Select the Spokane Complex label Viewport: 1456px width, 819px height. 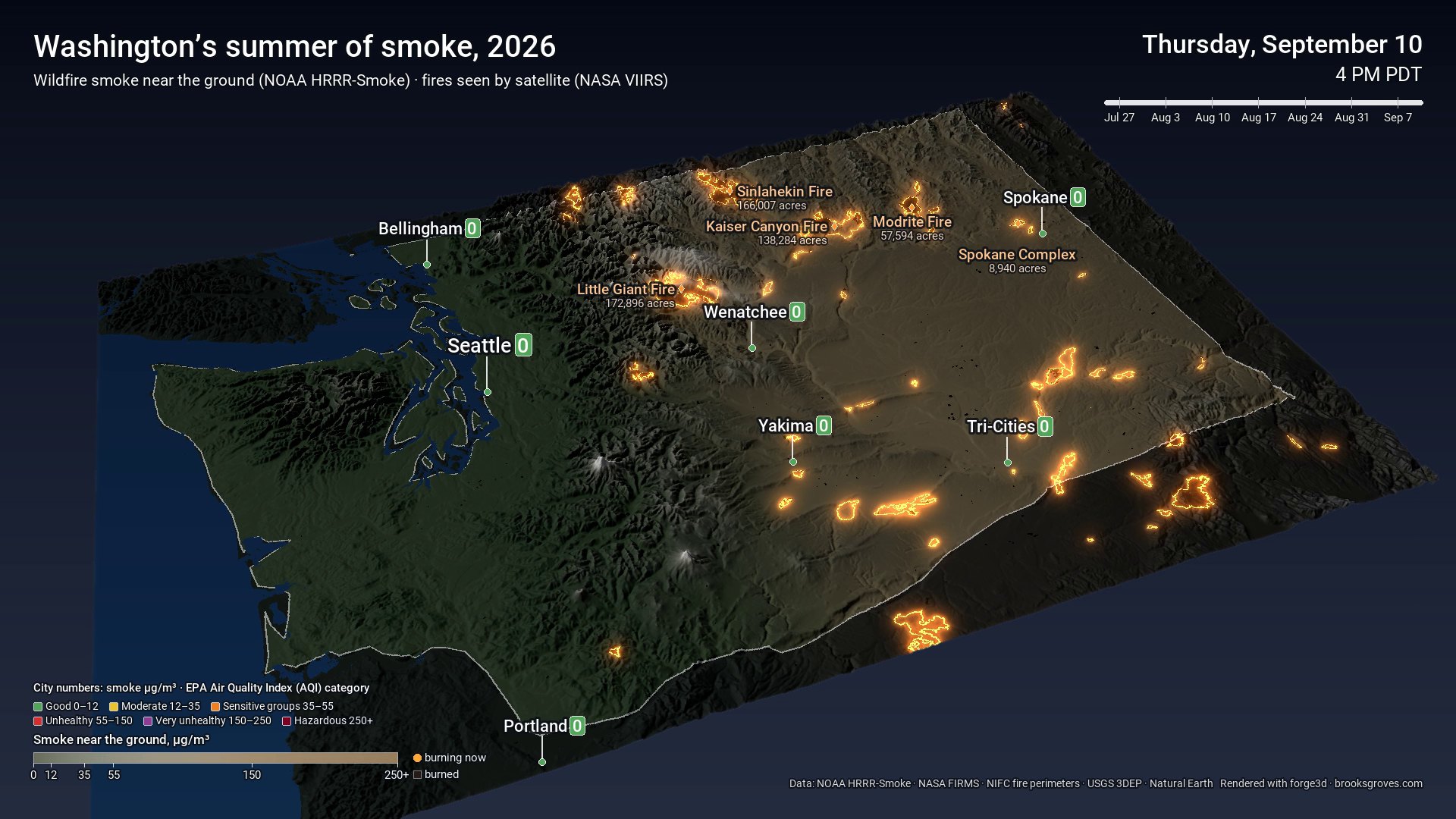pos(1017,255)
